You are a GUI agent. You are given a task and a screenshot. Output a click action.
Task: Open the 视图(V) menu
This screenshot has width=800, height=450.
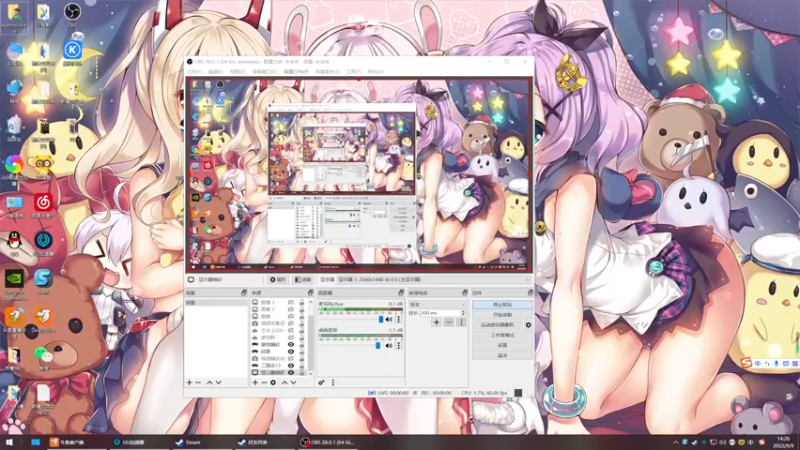click(237, 72)
